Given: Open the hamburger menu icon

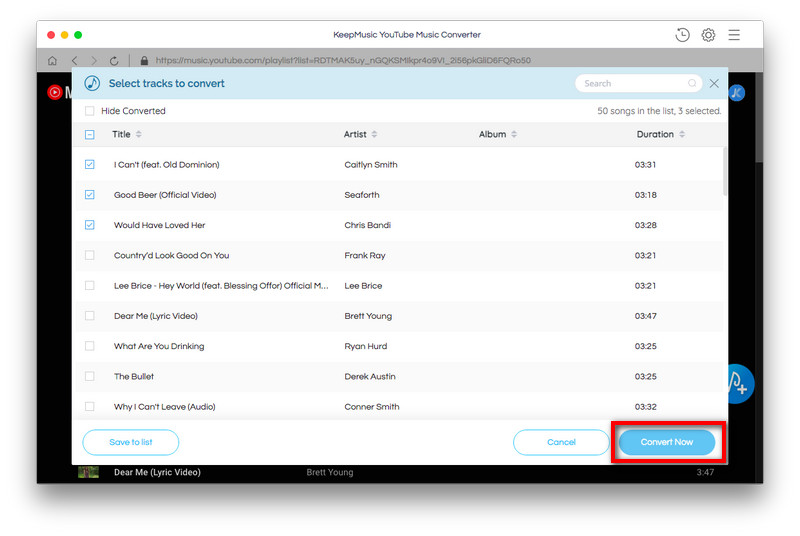Looking at the screenshot, I should (x=734, y=35).
